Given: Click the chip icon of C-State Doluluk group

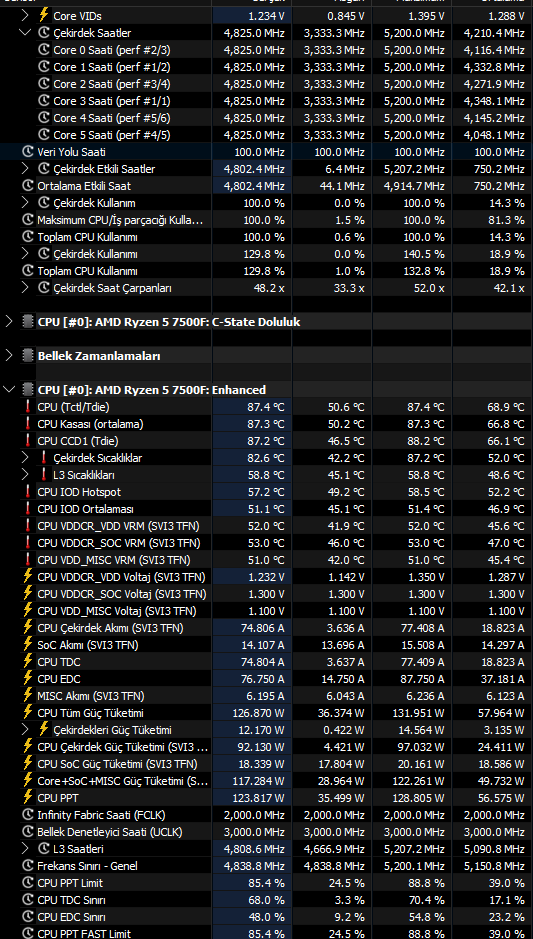Looking at the screenshot, I should pyautogui.click(x=28, y=322).
